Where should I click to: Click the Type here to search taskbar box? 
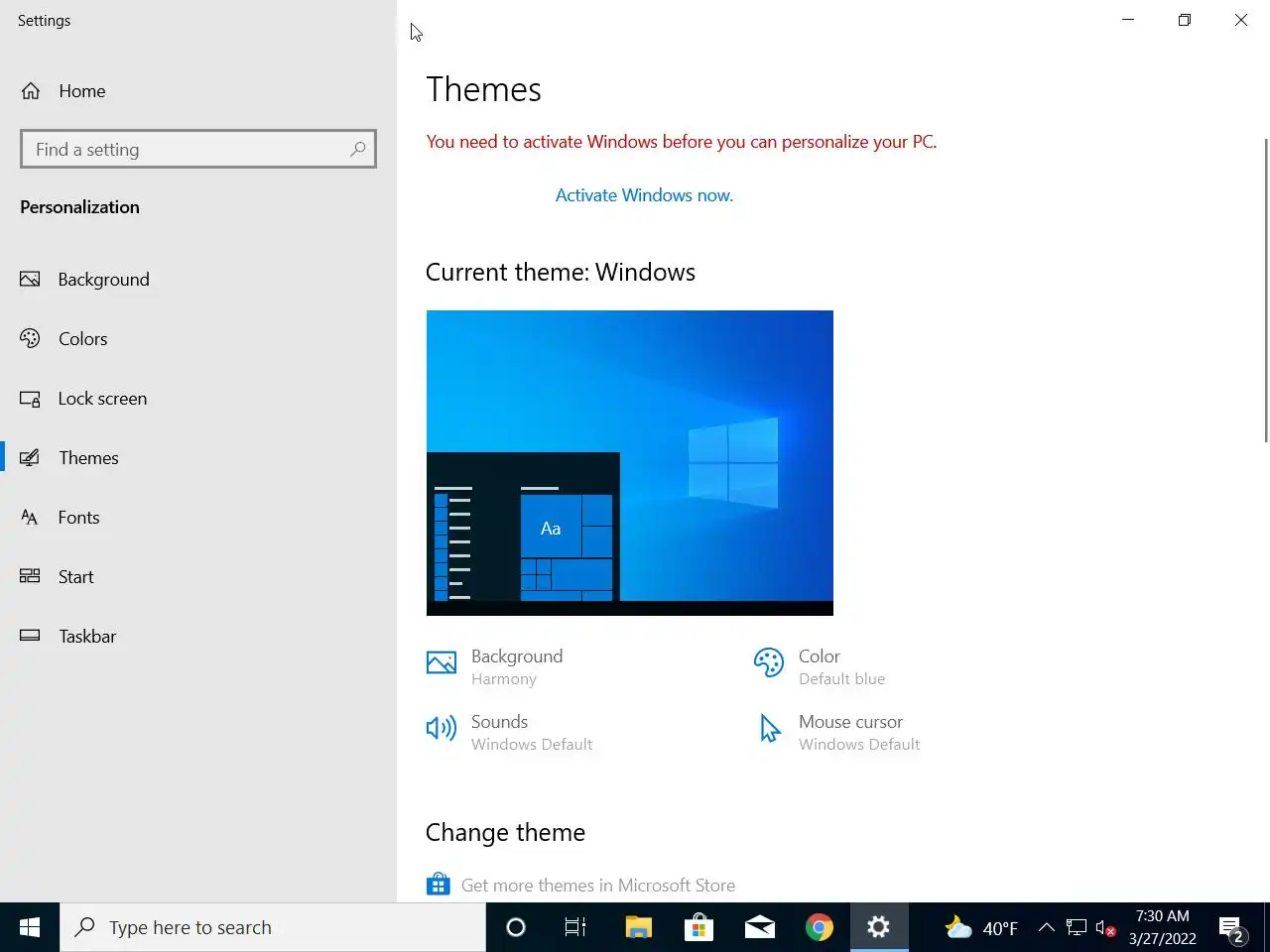pos(273,927)
